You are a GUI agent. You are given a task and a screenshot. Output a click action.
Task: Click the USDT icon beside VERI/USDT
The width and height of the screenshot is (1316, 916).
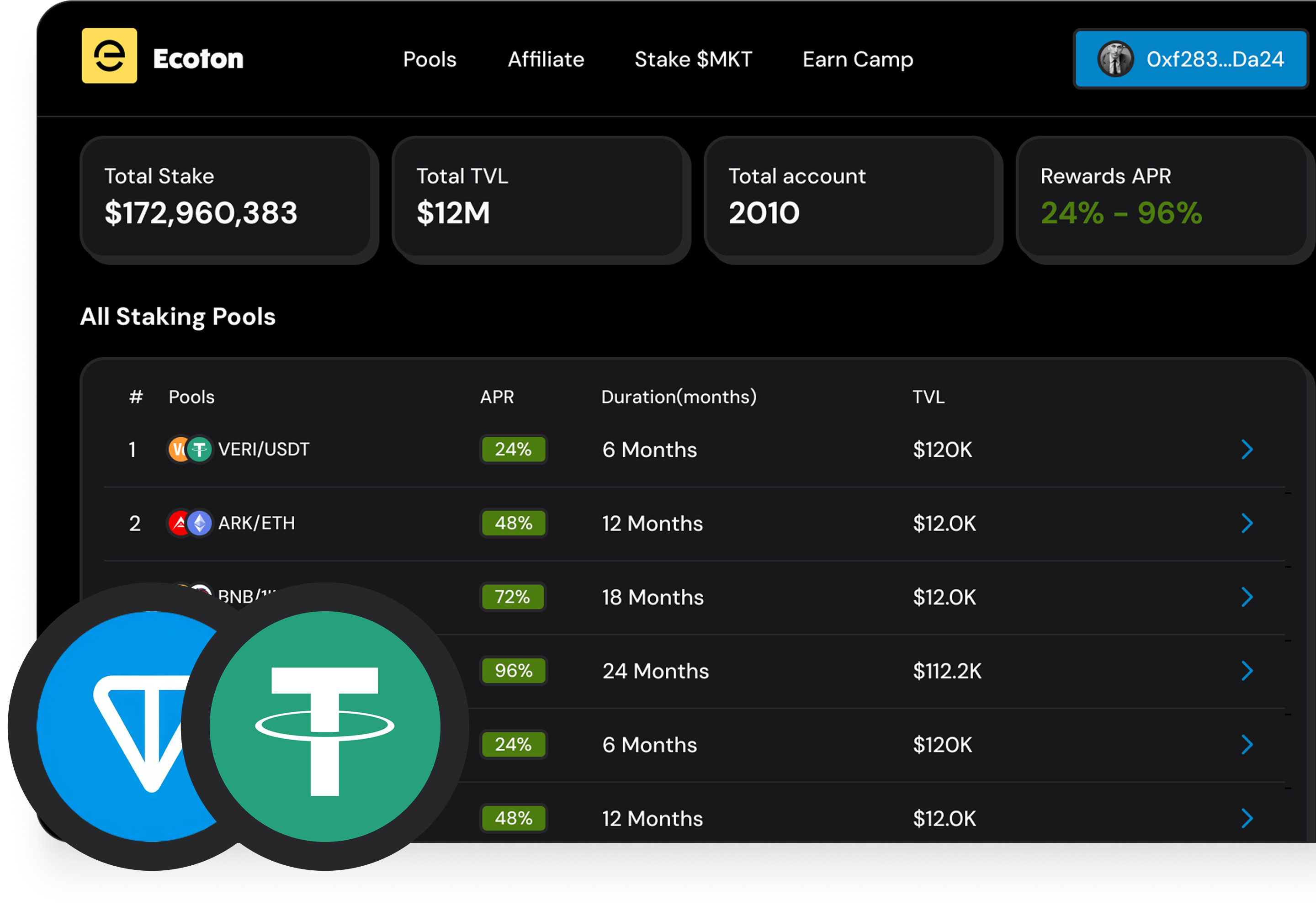pos(200,450)
